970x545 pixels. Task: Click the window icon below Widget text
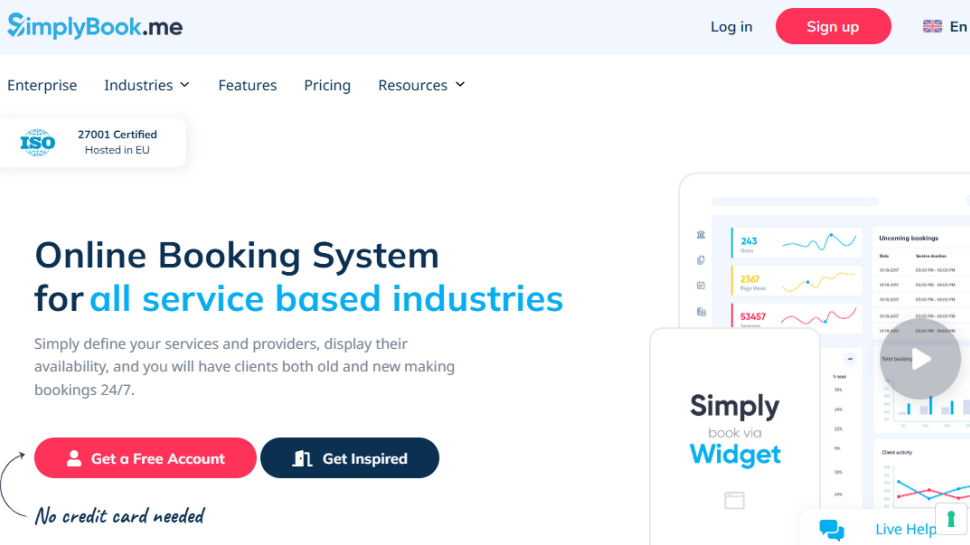point(734,500)
